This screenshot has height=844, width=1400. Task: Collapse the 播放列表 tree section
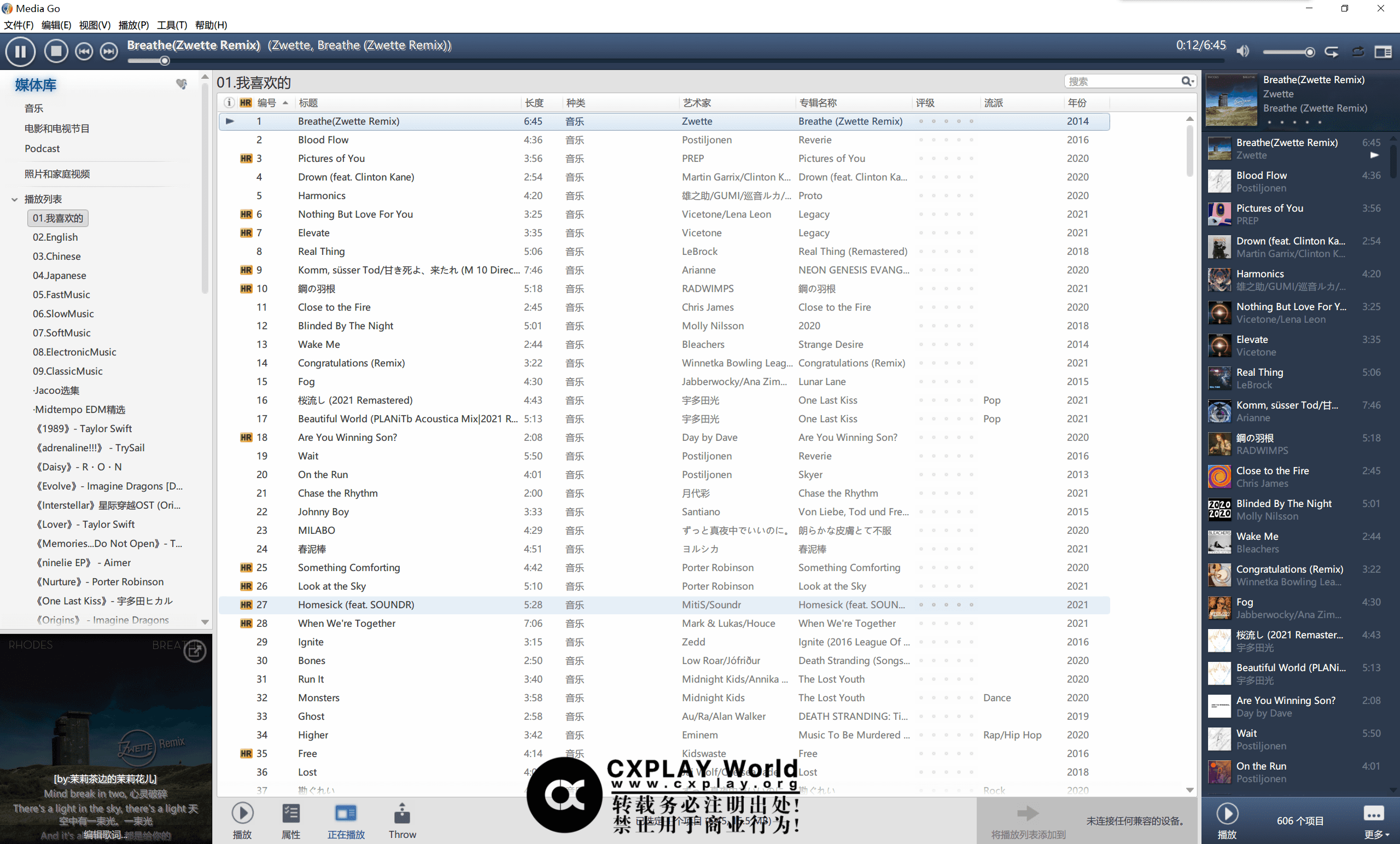[x=14, y=200]
